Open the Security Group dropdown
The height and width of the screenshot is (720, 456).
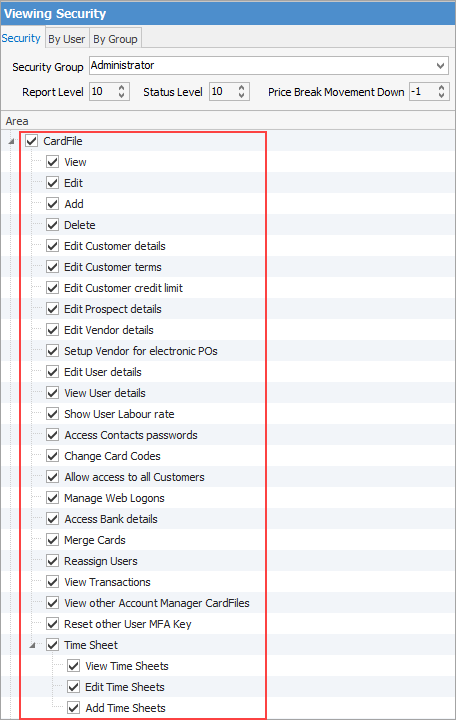coord(440,66)
